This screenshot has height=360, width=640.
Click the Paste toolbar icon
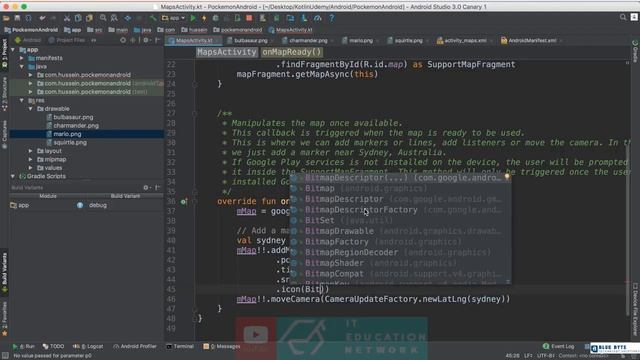tap(89, 18)
